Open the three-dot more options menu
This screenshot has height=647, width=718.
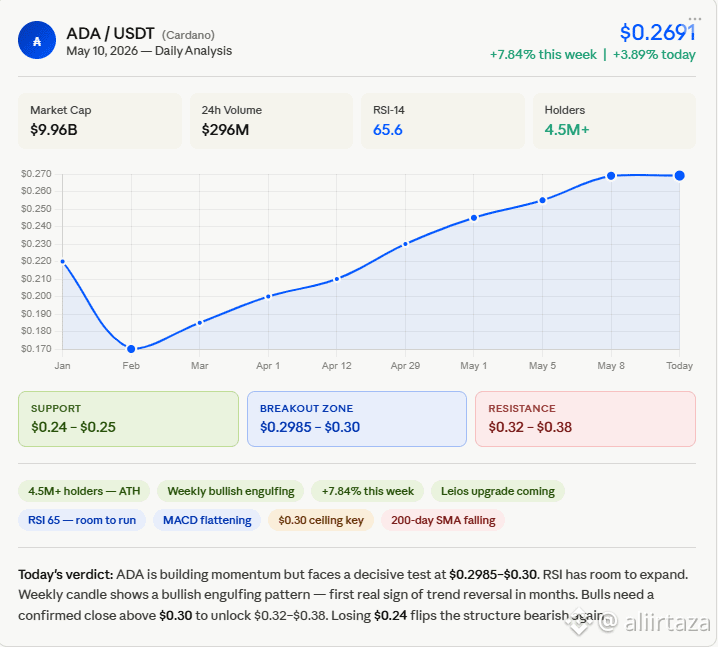[695, 19]
